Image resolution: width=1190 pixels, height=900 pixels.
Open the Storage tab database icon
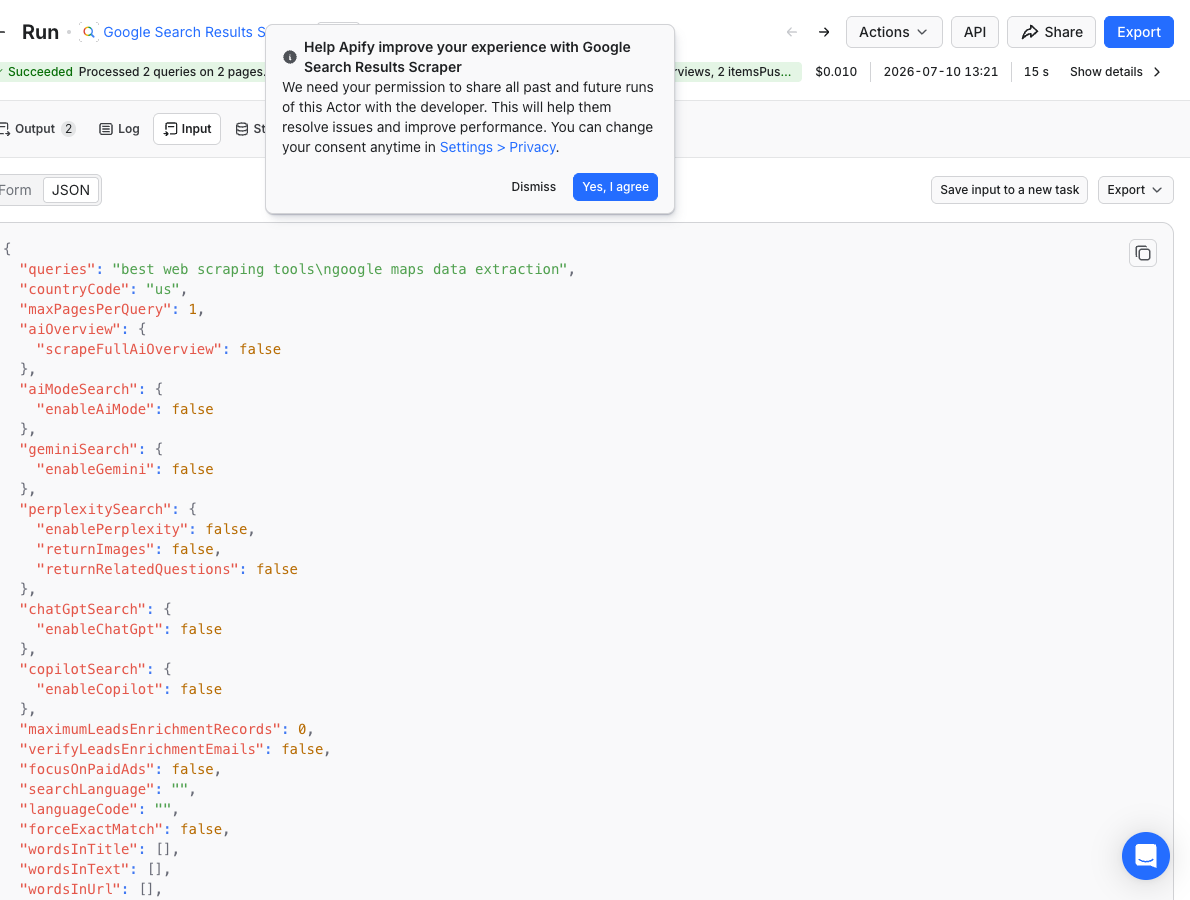241,129
